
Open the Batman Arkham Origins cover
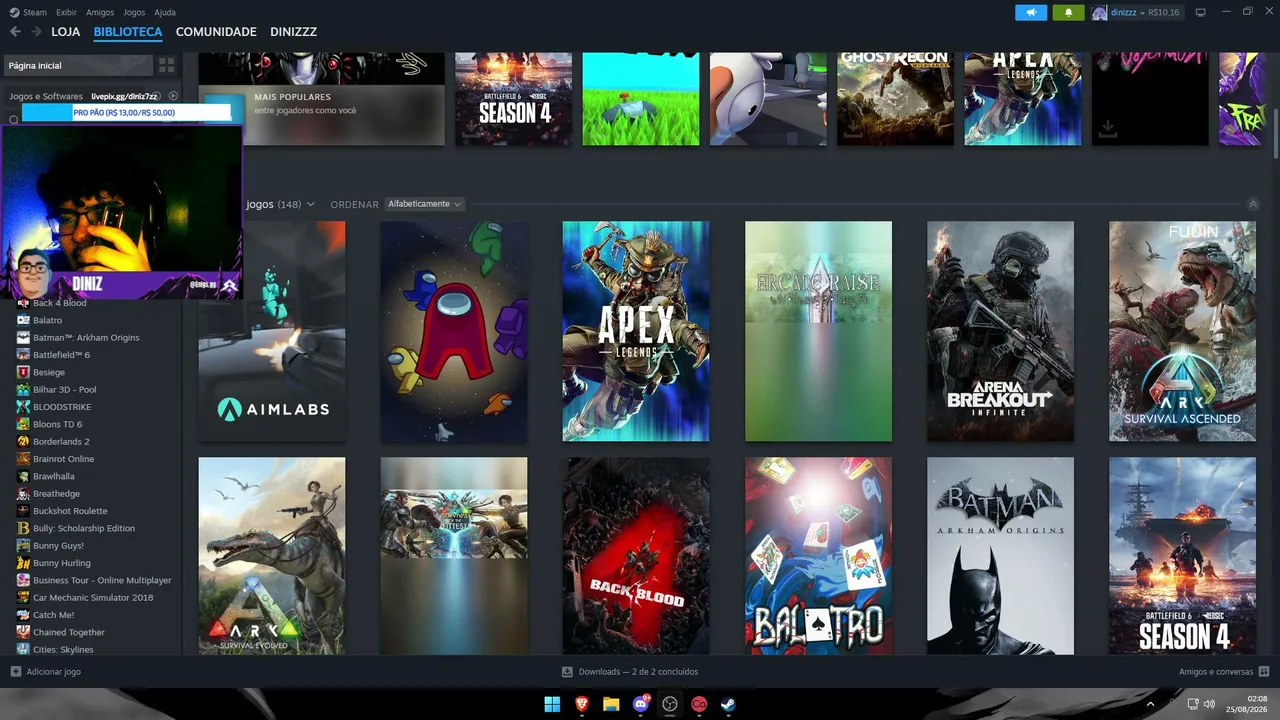(x=1000, y=556)
